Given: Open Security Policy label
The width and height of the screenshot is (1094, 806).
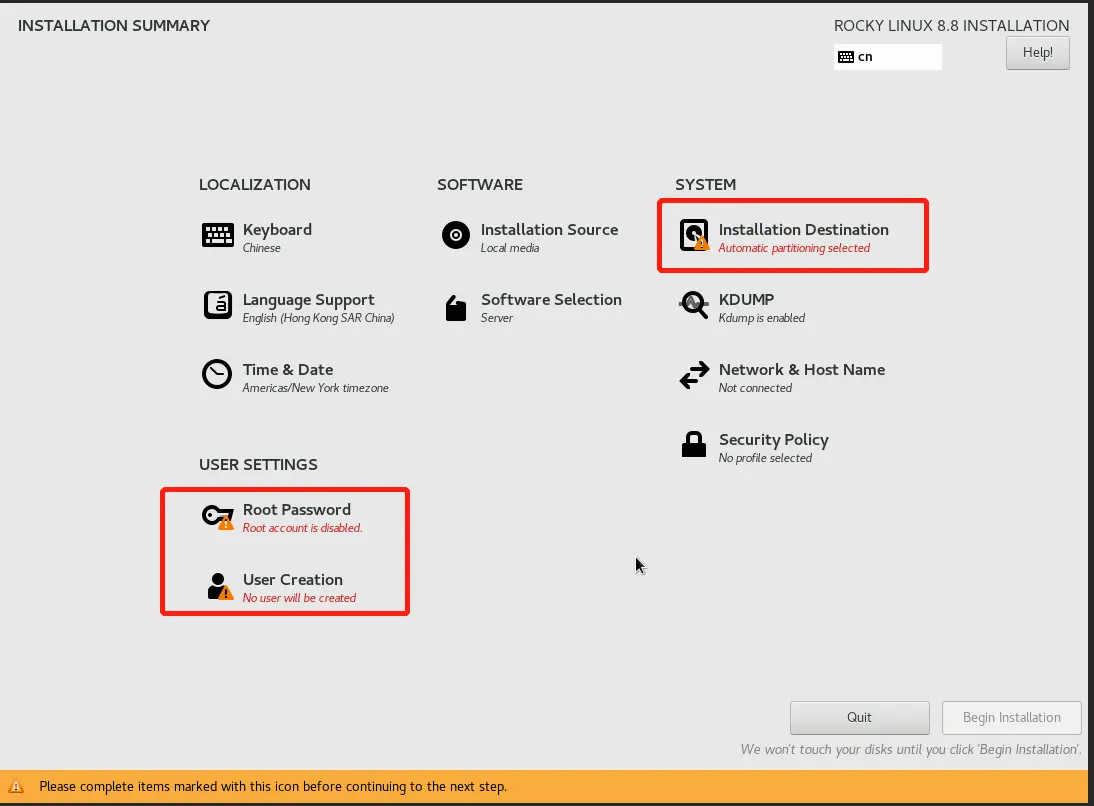Looking at the screenshot, I should click(x=774, y=440).
